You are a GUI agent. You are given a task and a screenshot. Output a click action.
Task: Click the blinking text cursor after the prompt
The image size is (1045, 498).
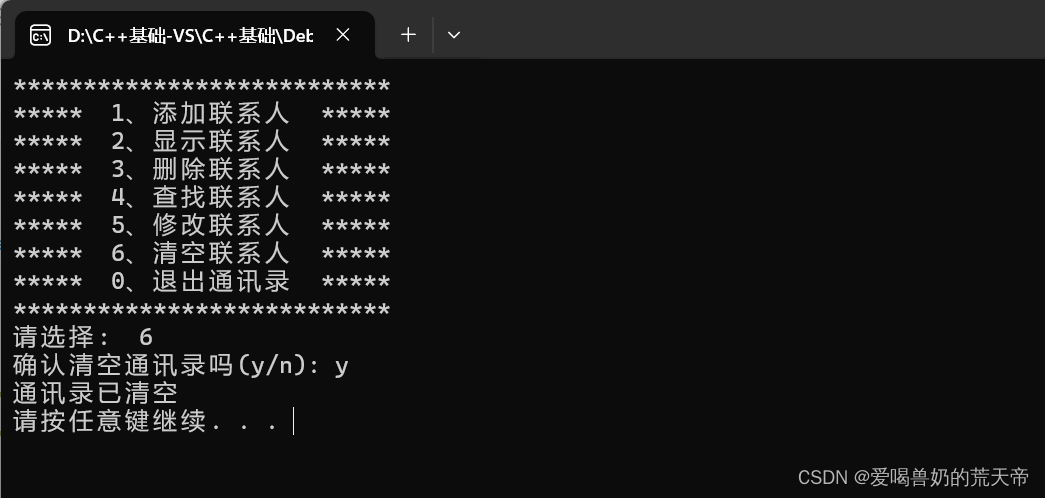click(294, 421)
